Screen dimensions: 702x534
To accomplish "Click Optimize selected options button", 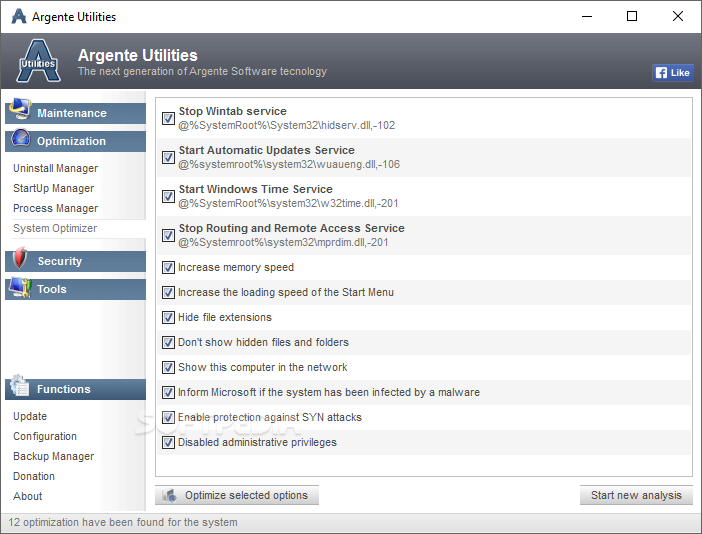I will [x=237, y=495].
